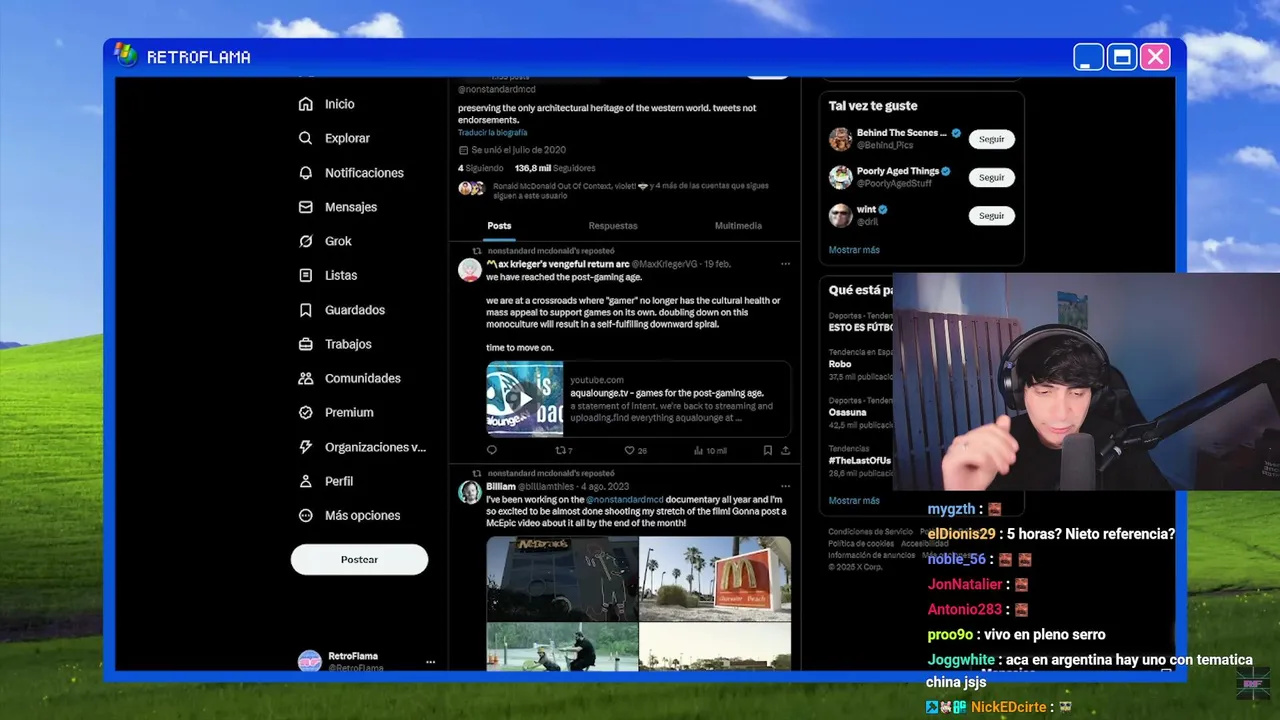
Task: Open more options on Max Krieger's post
Action: [785, 264]
